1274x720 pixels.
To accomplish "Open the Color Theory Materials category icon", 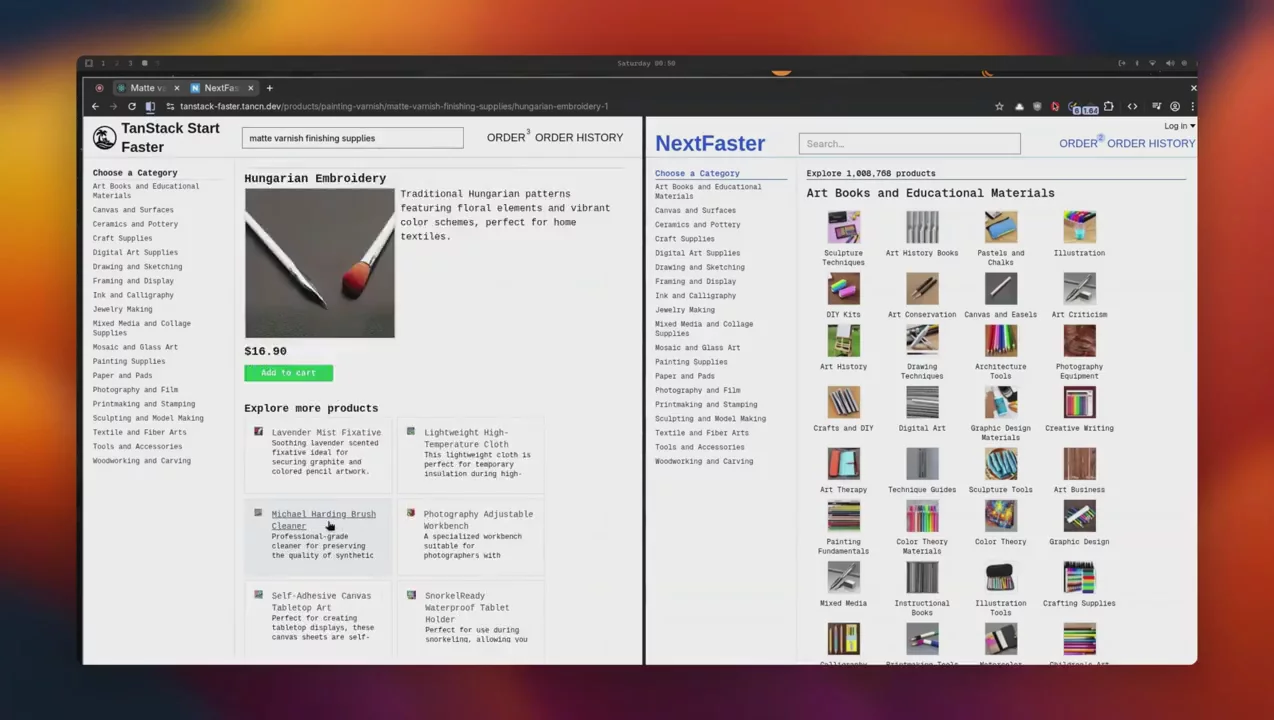I will (x=922, y=516).
